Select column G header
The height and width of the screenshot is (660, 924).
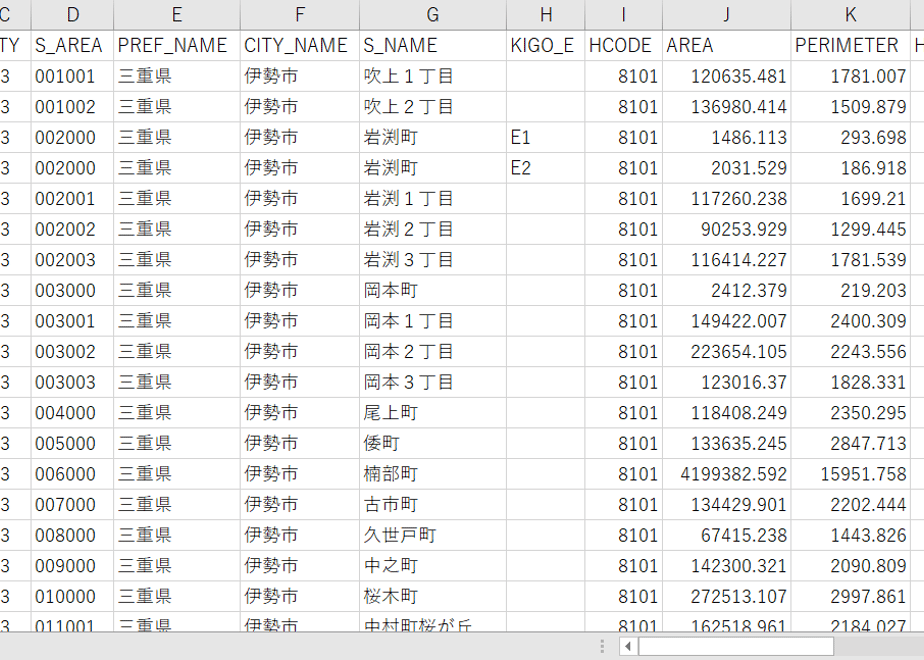point(433,15)
